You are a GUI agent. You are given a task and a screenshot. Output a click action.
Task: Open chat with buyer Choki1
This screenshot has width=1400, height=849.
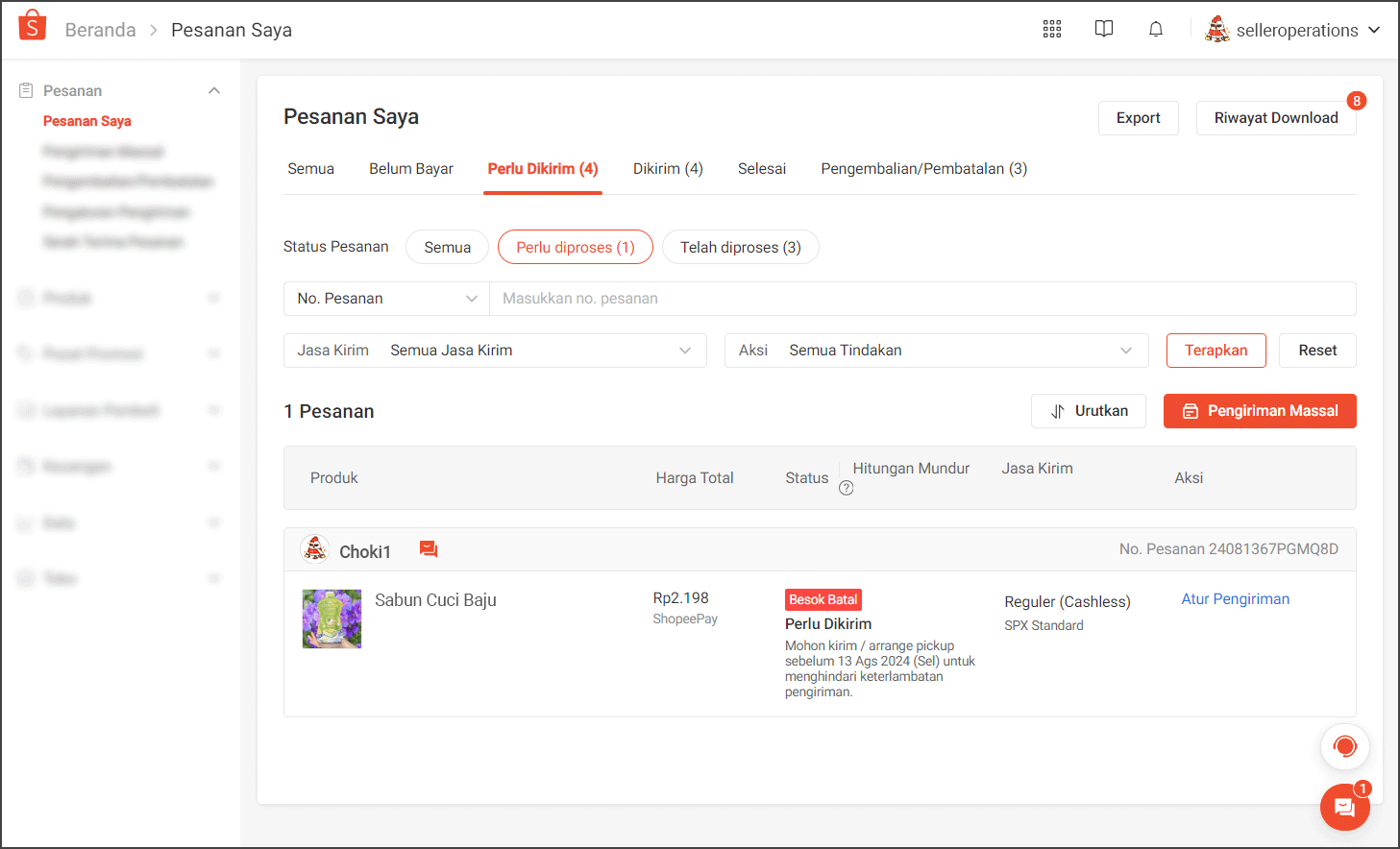tap(429, 549)
